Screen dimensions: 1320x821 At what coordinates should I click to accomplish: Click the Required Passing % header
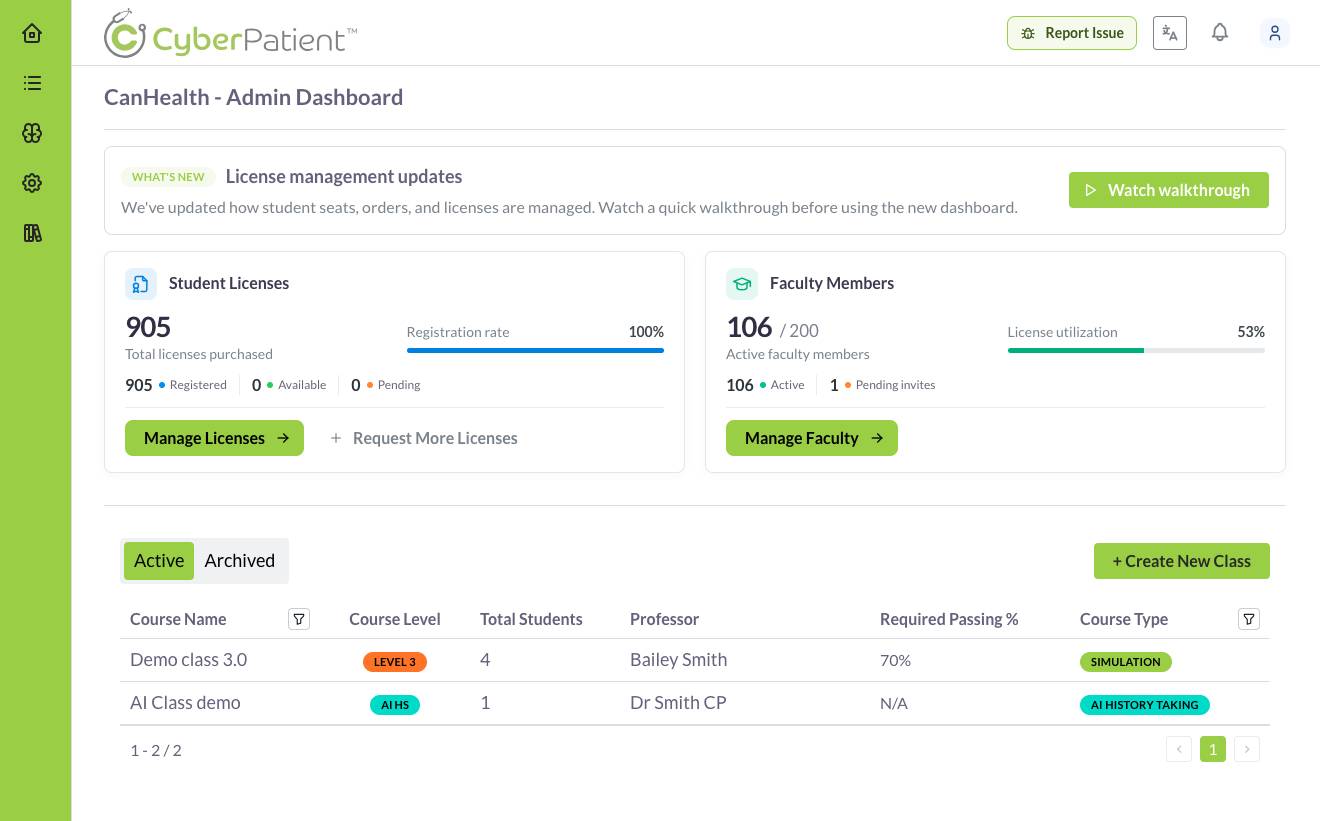(949, 619)
